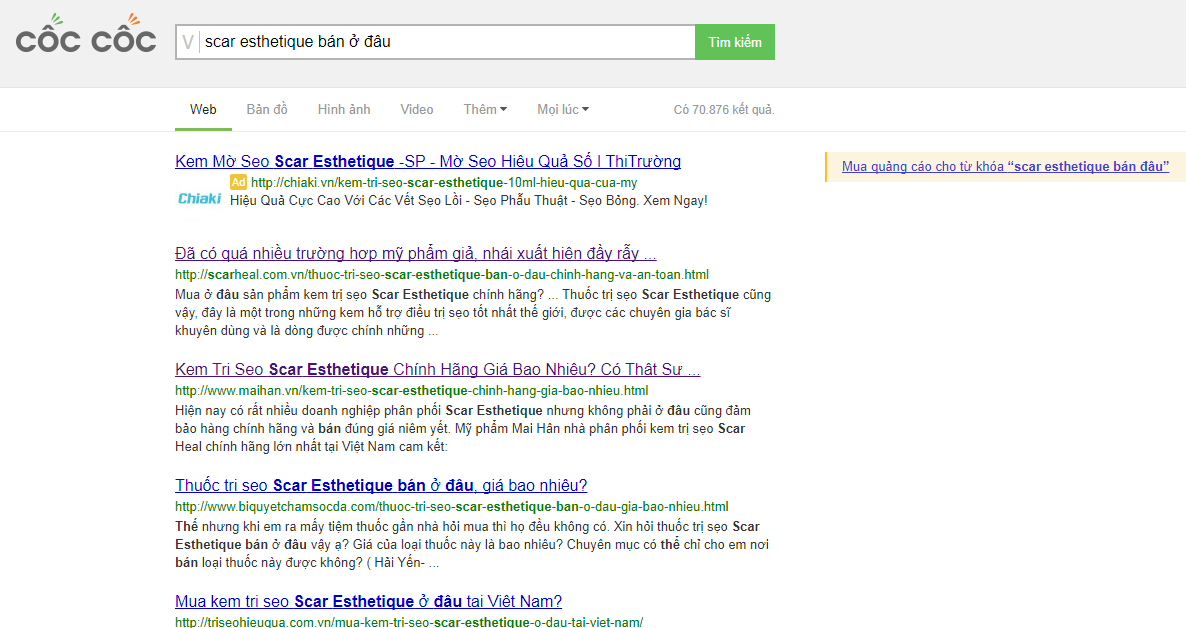Open 'Thuốc trị sẹo Scar Esthetique bán ở đâu' result

[x=381, y=486]
